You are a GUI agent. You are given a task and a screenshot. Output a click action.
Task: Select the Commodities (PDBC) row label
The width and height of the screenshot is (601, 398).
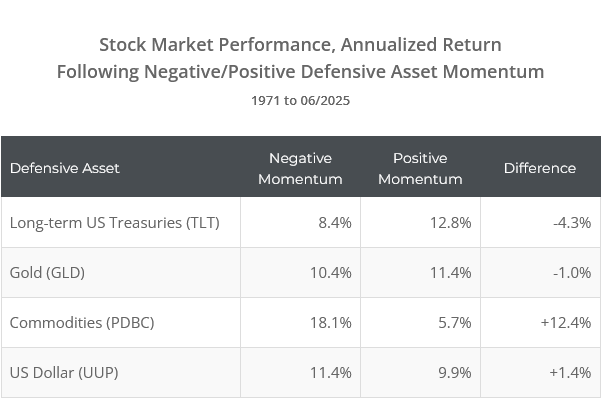pyautogui.click(x=82, y=323)
